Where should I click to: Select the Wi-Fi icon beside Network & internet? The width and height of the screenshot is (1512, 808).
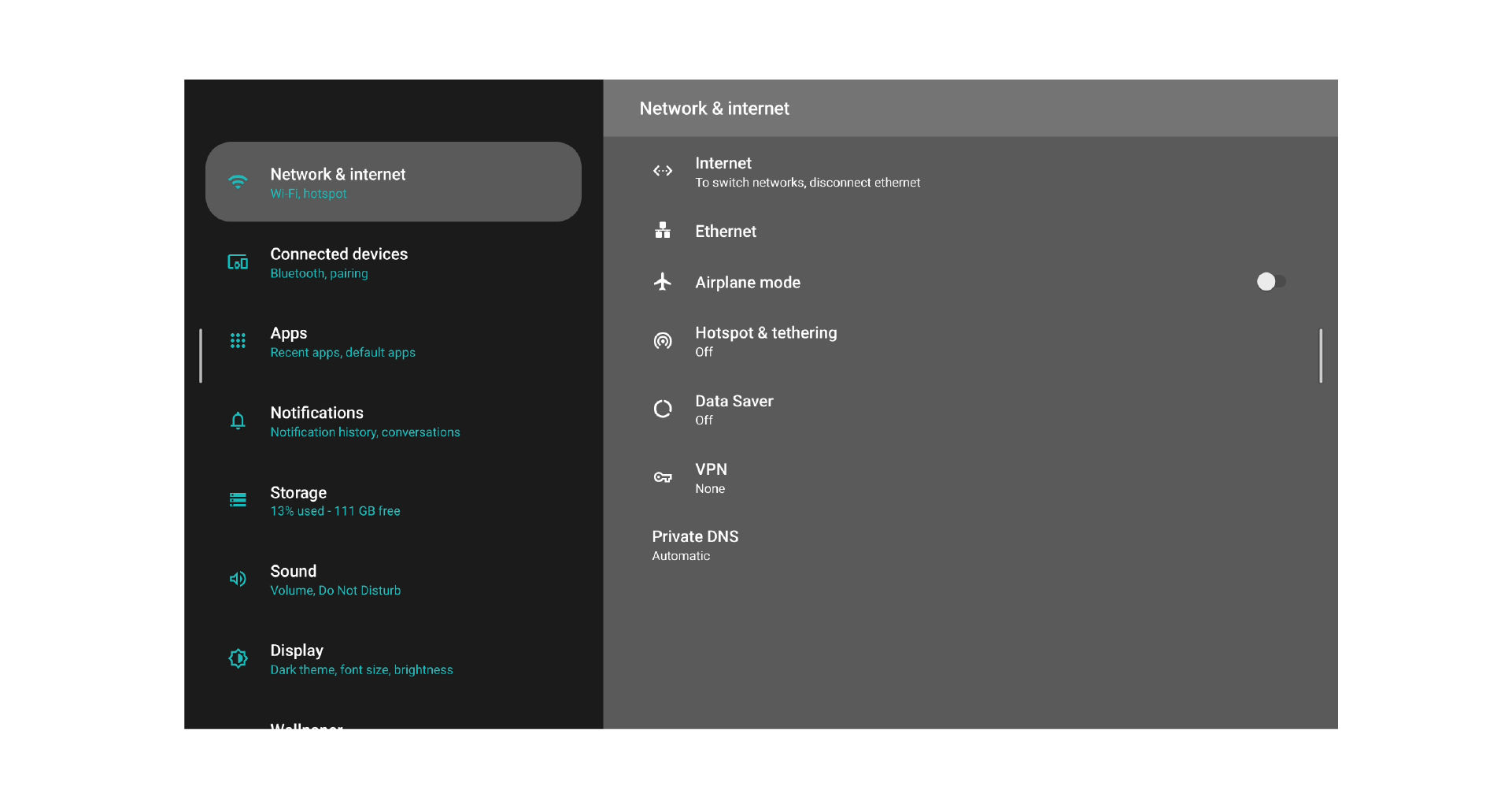tap(238, 181)
